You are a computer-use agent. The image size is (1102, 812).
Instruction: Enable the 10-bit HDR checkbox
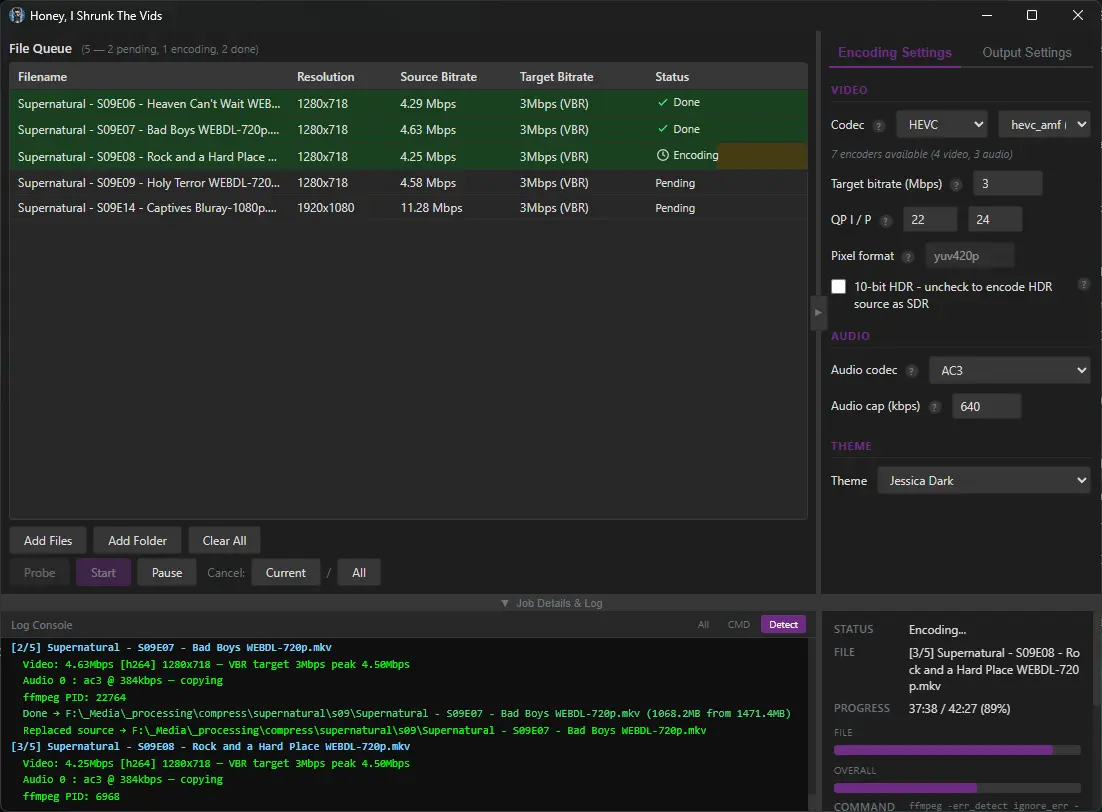click(x=839, y=287)
